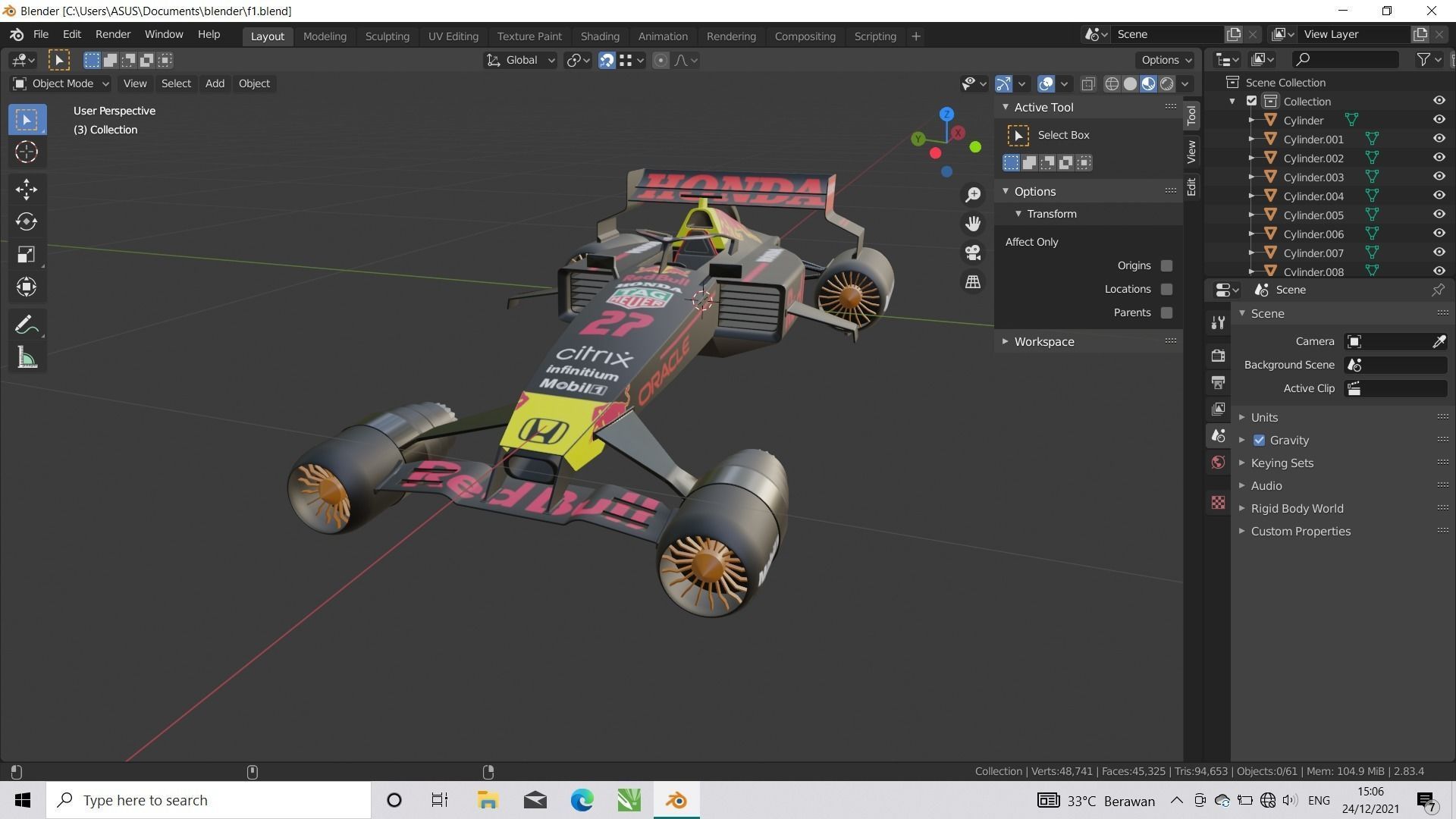
Task: Expand the Keying Sets panel
Action: click(x=1282, y=463)
